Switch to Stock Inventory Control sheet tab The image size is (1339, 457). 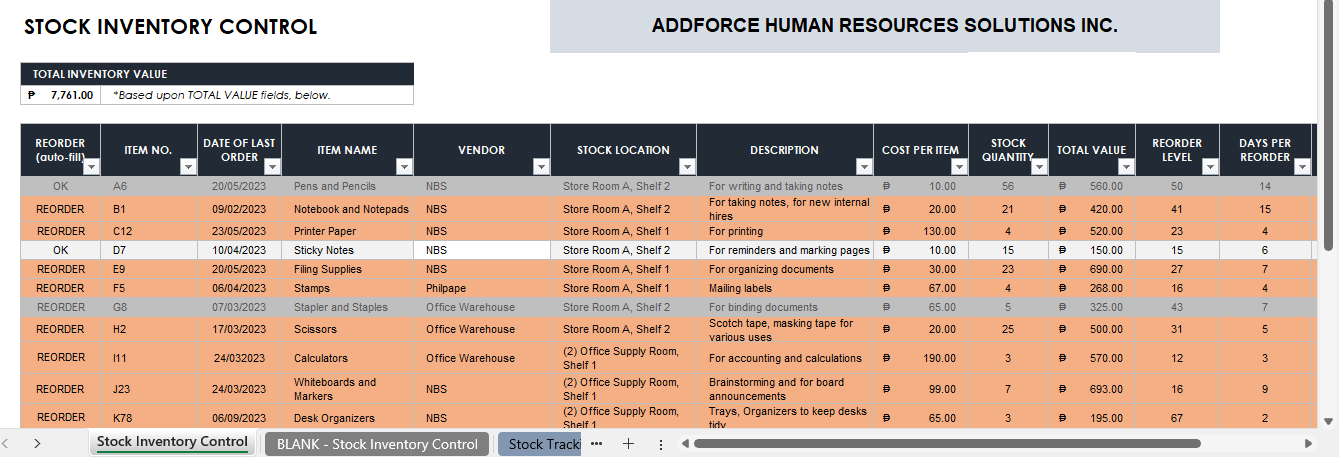(x=172, y=442)
